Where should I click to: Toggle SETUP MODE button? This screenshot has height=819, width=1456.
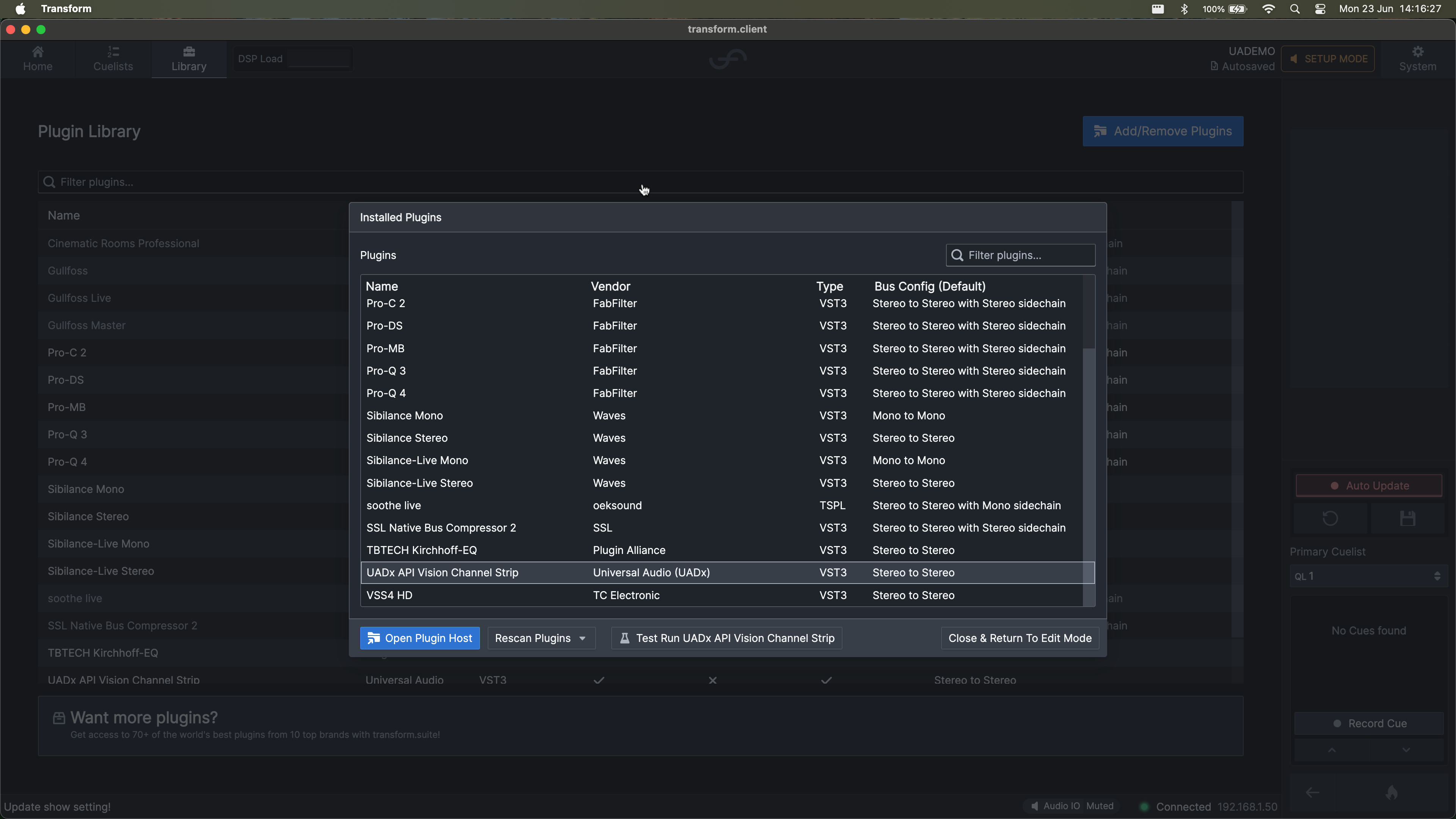click(1328, 59)
